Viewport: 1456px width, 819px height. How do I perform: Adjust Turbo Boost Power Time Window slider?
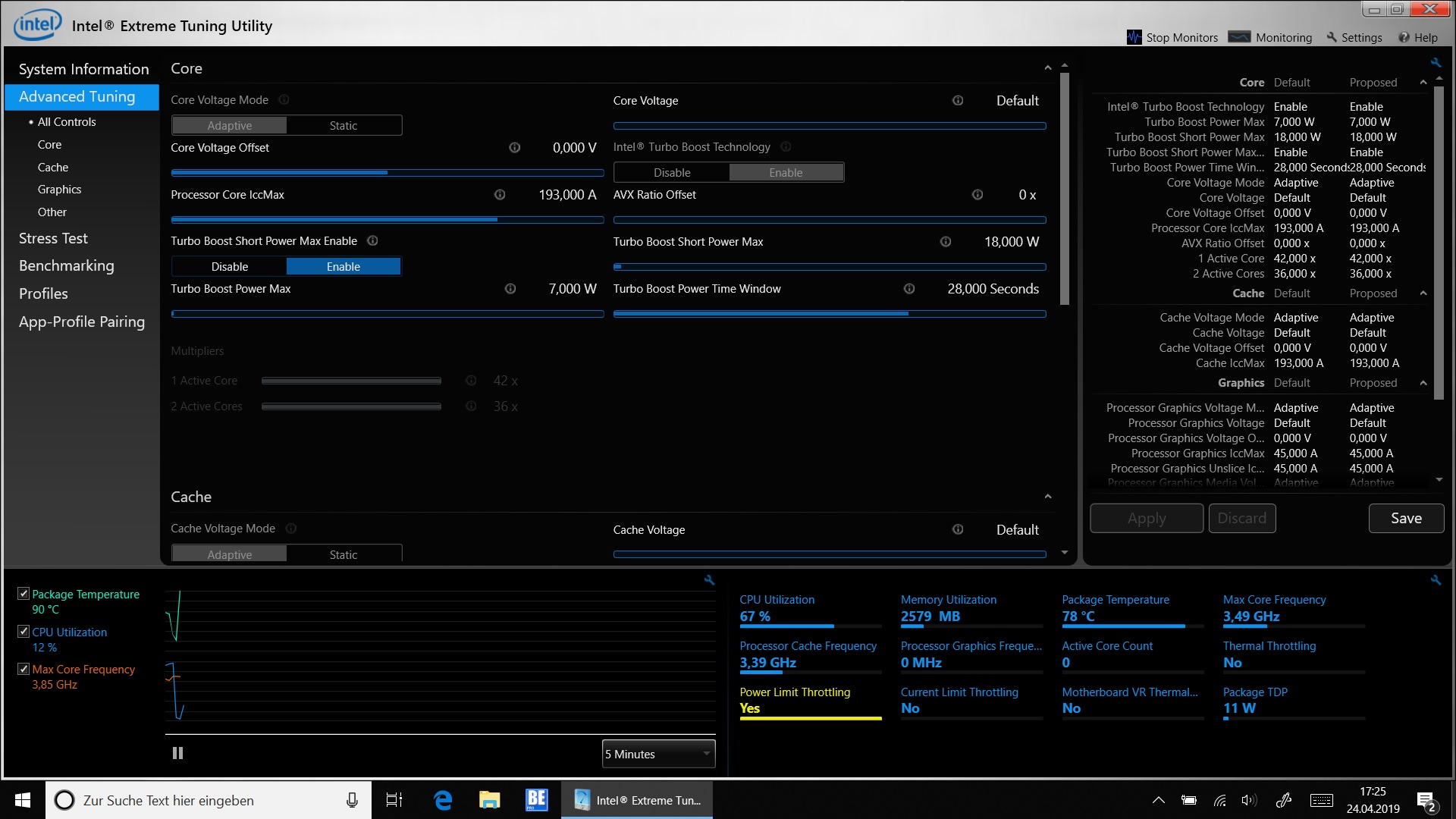(x=830, y=314)
